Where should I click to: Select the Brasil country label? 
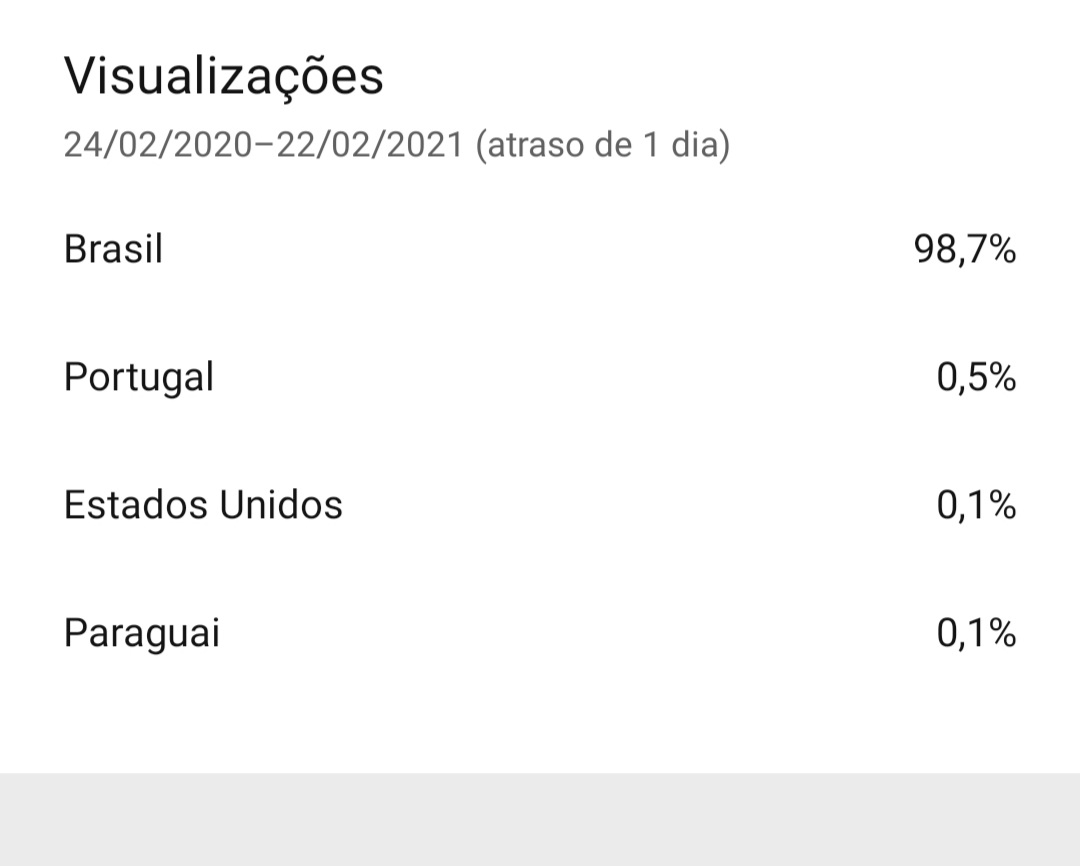coord(114,249)
